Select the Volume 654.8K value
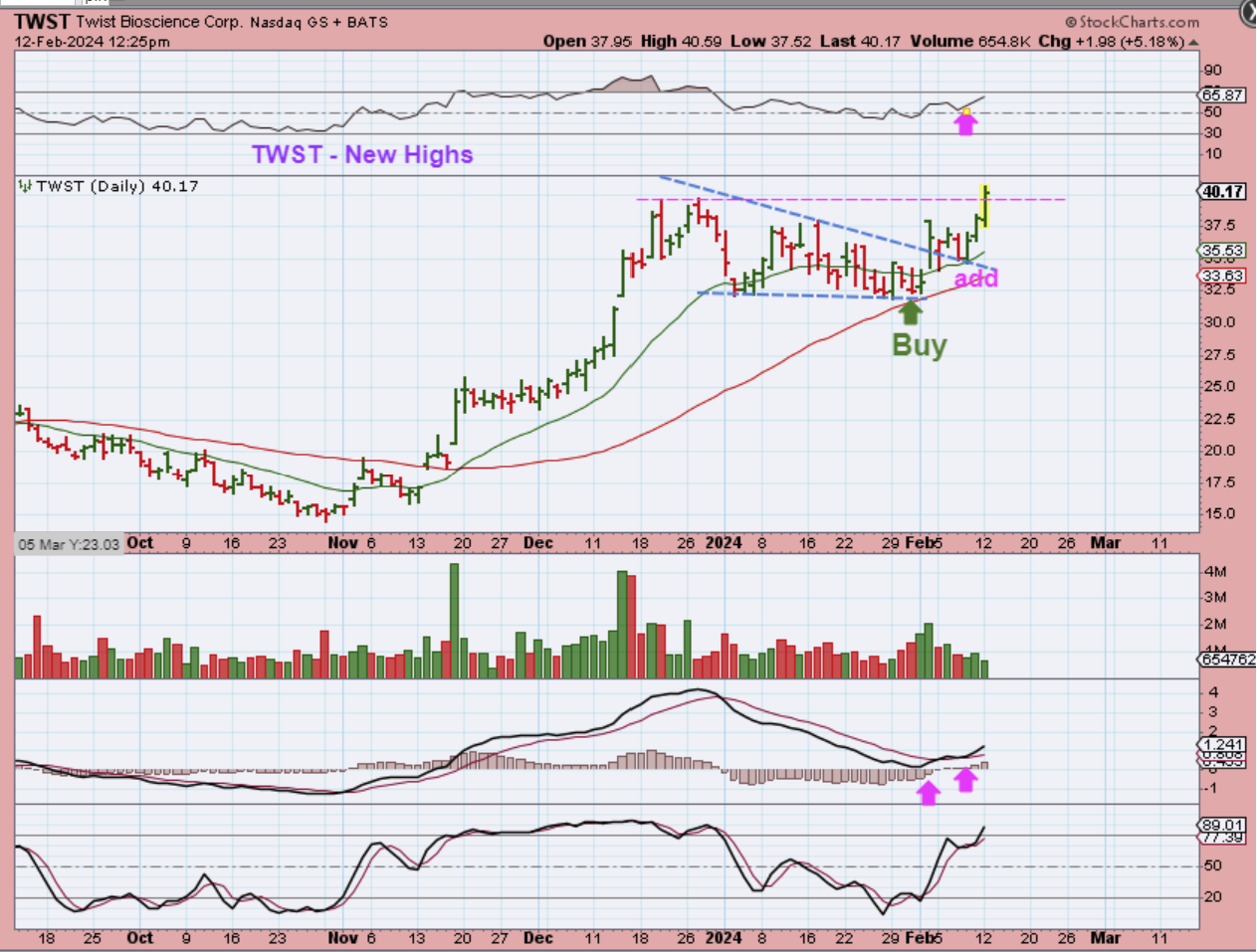 click(969, 41)
